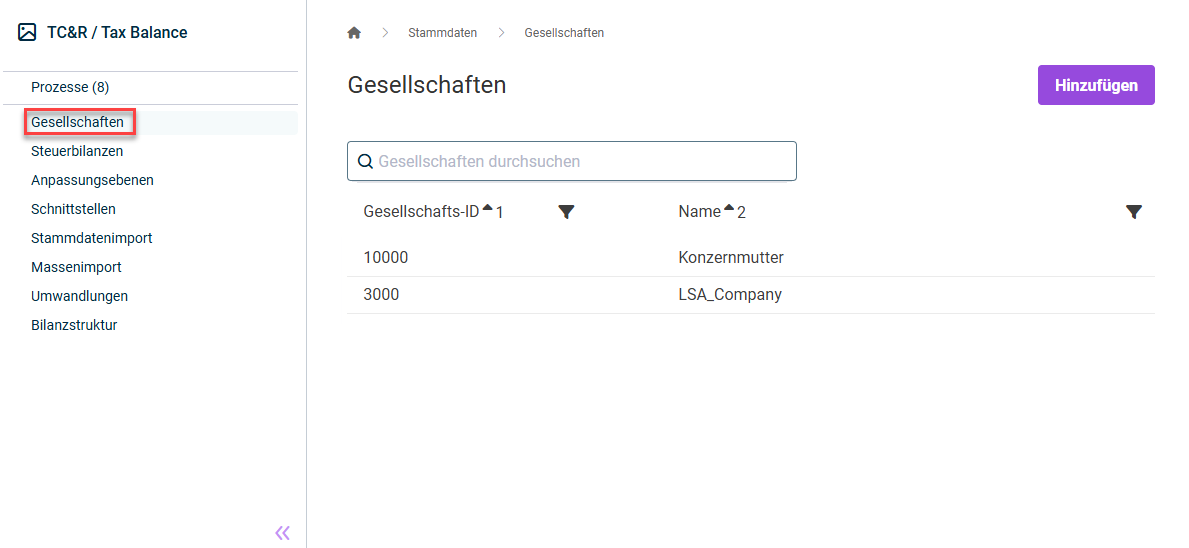
Task: Open Schnittstellen menu item
Action: click(74, 208)
